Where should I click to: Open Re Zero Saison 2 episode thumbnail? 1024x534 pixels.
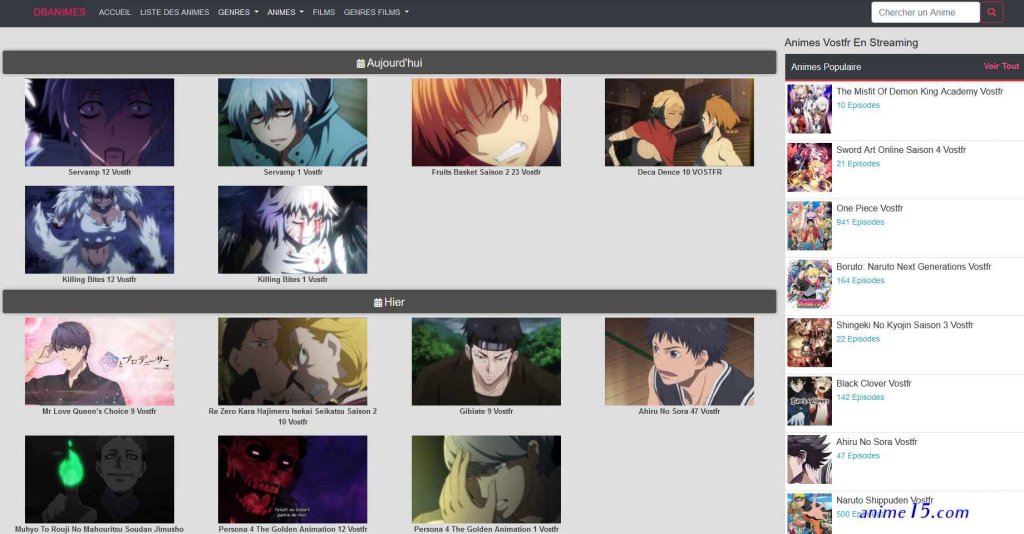tap(293, 362)
